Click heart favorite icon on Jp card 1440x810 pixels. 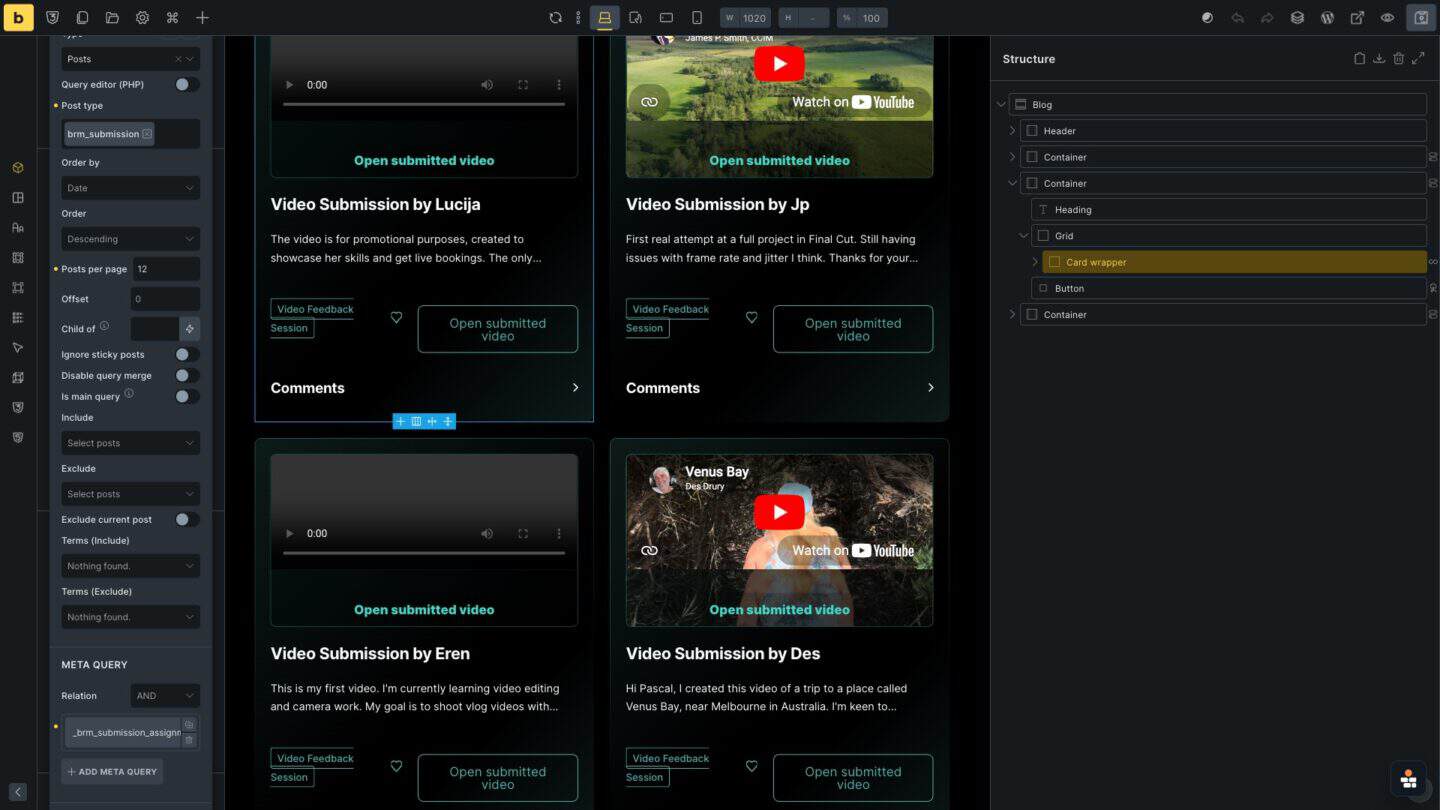point(751,318)
